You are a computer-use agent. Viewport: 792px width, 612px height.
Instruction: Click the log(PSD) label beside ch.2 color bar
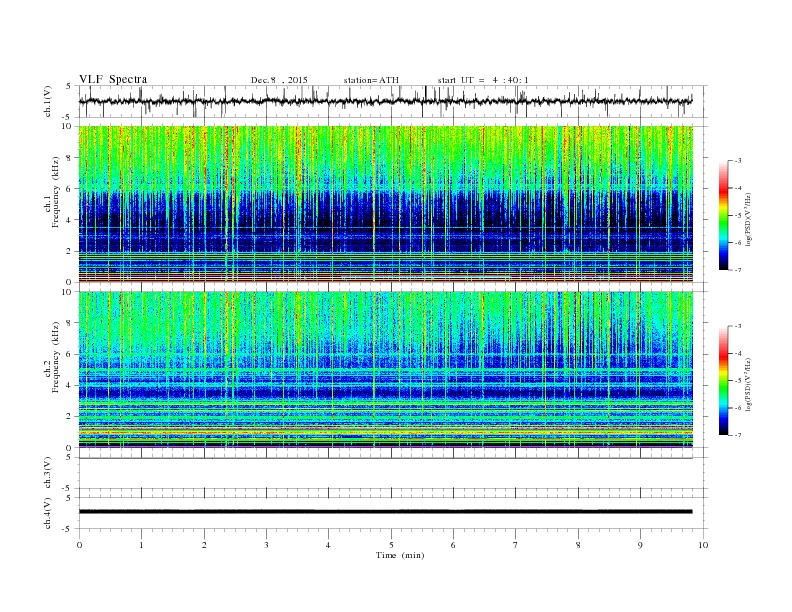coord(748,383)
